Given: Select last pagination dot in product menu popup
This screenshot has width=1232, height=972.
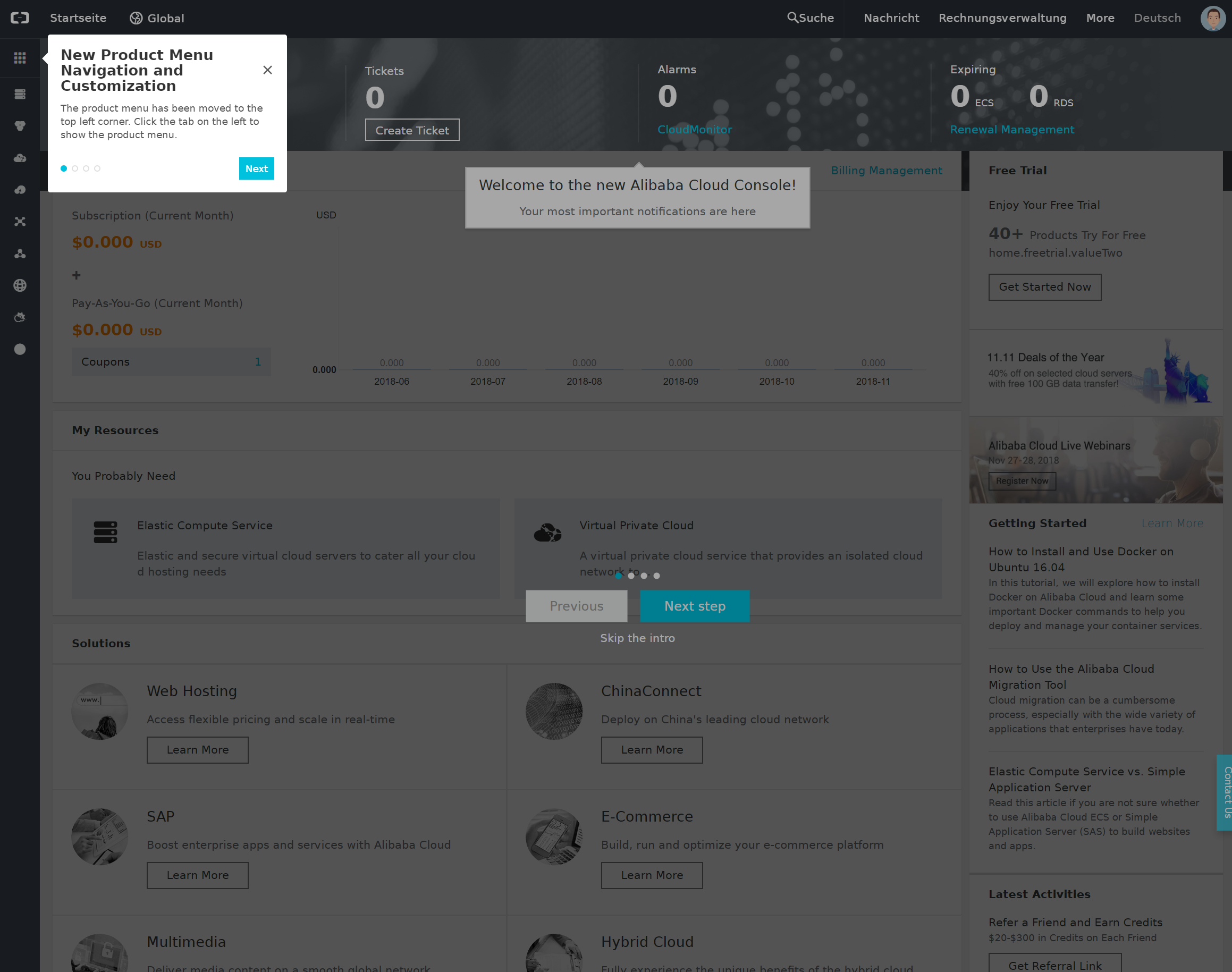Looking at the screenshot, I should tap(97, 168).
